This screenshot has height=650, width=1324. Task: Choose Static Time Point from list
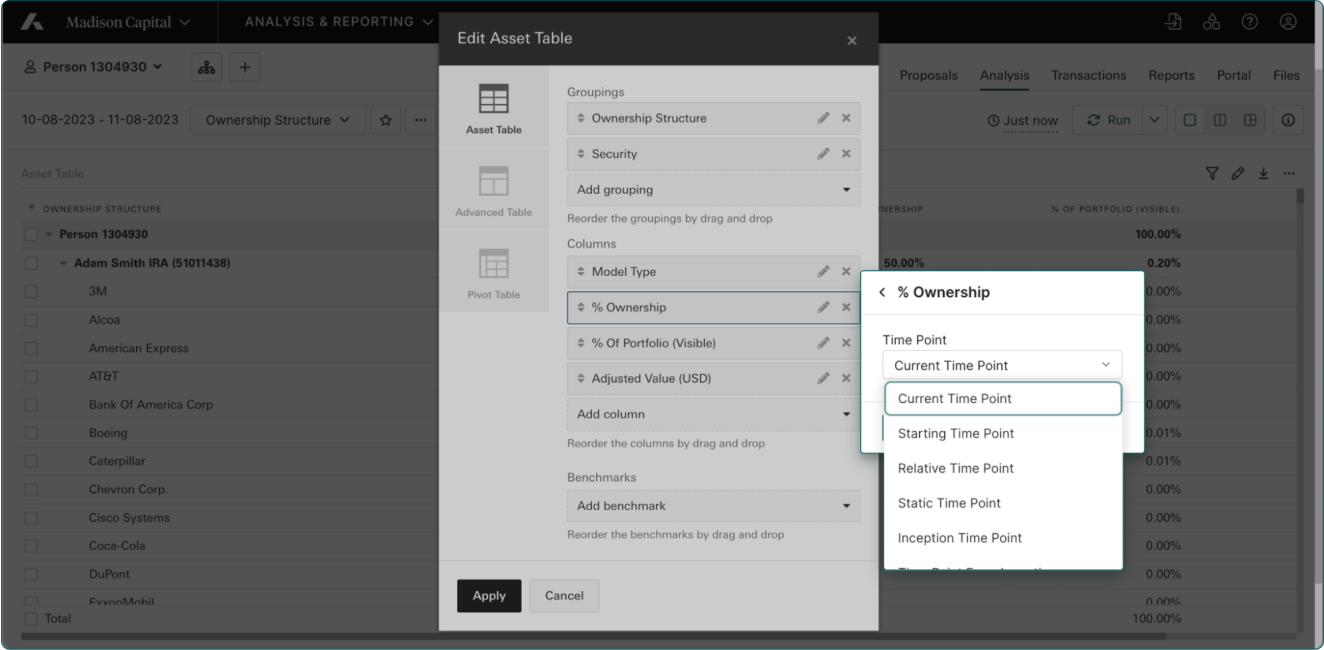tap(949, 503)
